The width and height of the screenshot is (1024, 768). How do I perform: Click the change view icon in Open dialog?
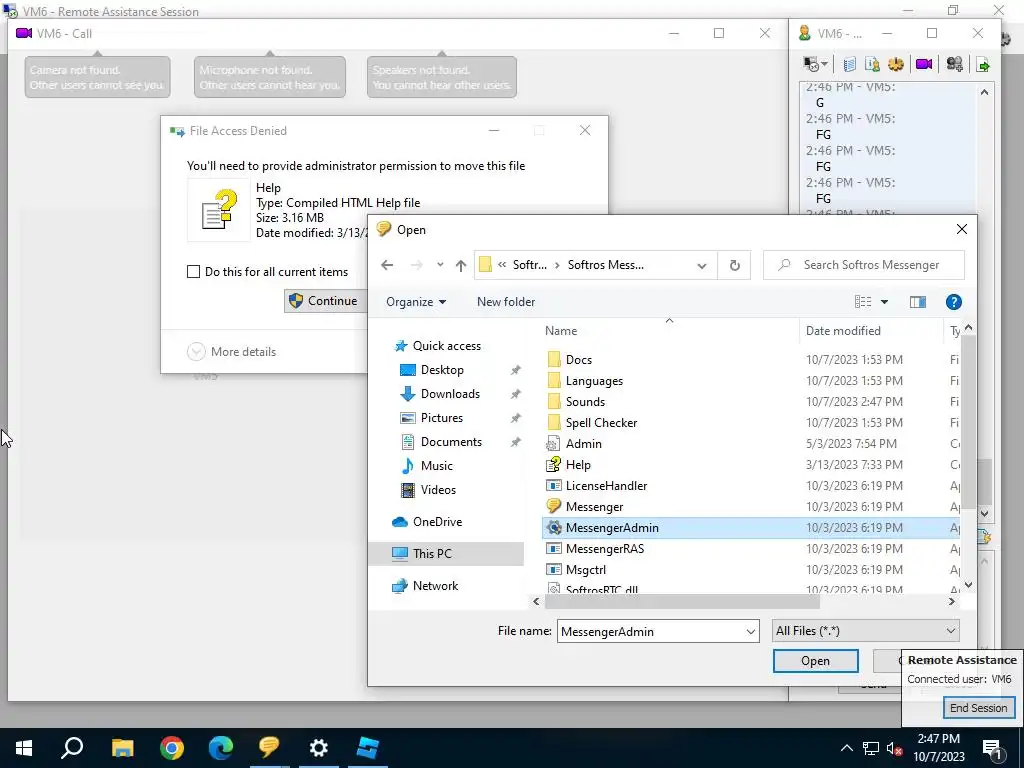coord(863,302)
